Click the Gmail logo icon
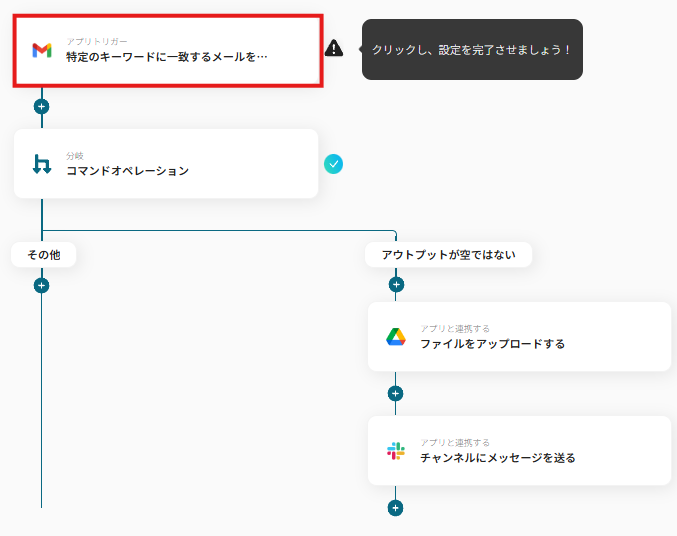Viewport: 677px width, 536px height. [x=42, y=51]
